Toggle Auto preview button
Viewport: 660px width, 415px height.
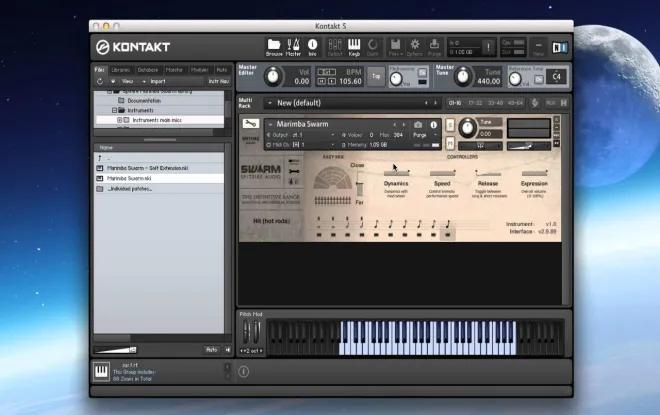point(211,350)
